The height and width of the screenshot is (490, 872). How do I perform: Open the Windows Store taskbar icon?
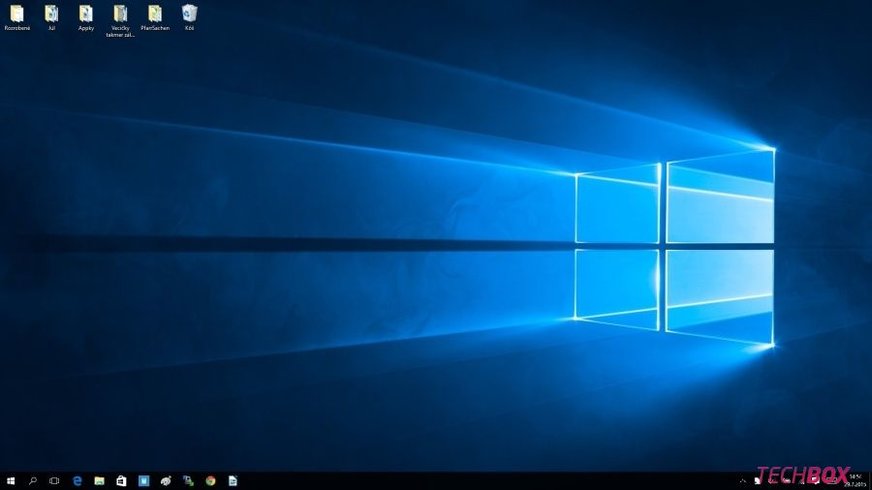click(121, 481)
